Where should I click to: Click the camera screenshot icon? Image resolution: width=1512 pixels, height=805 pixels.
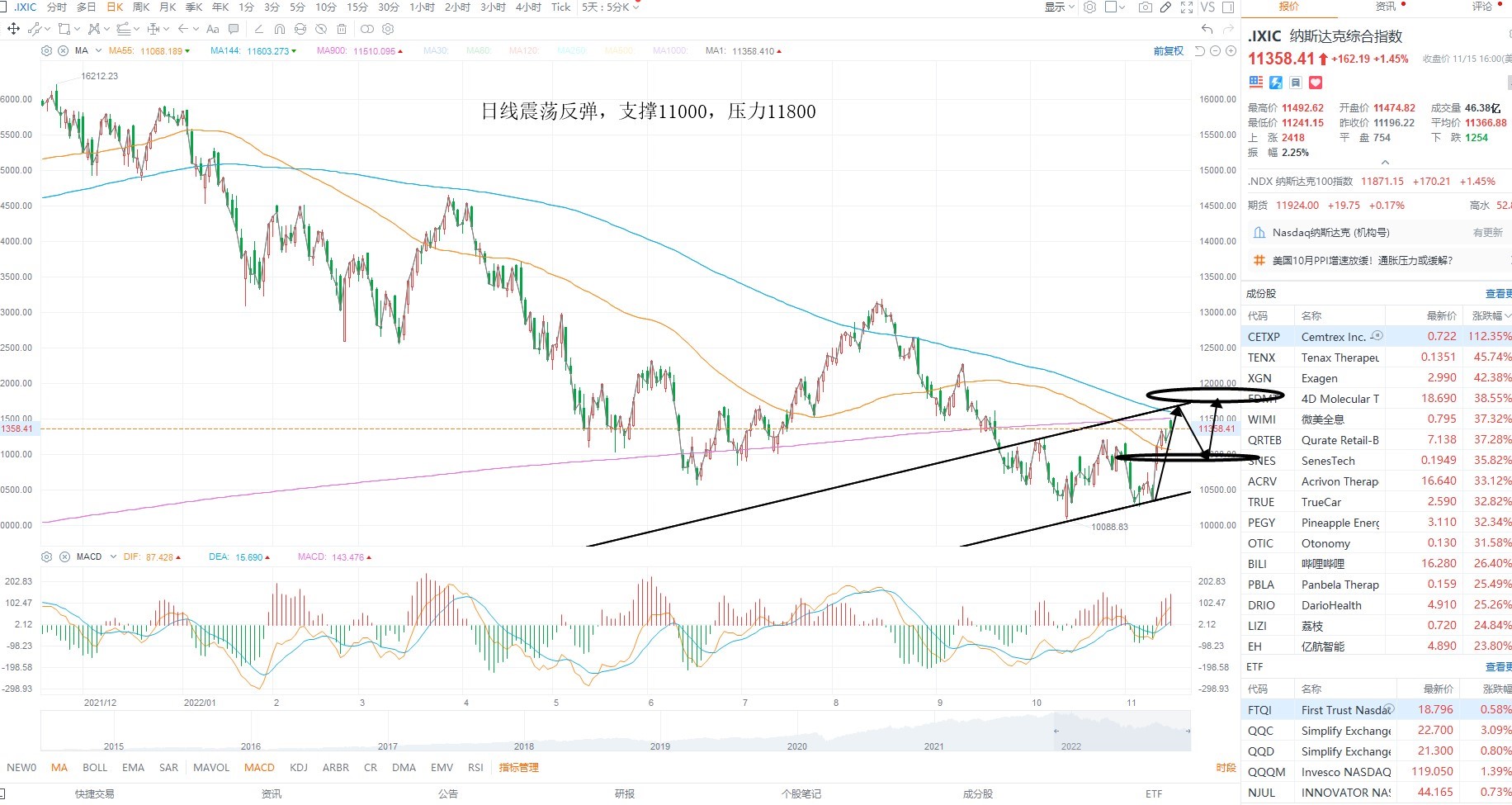coord(1145,7)
